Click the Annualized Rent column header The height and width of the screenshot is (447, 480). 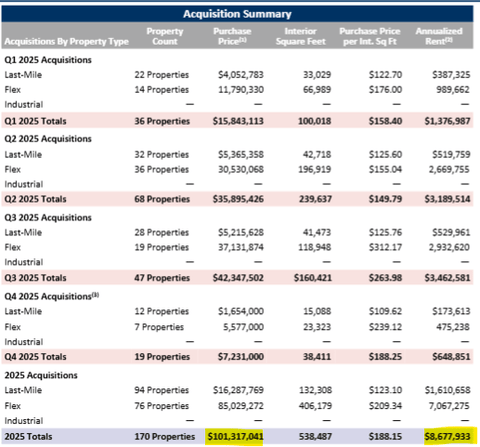(439, 36)
